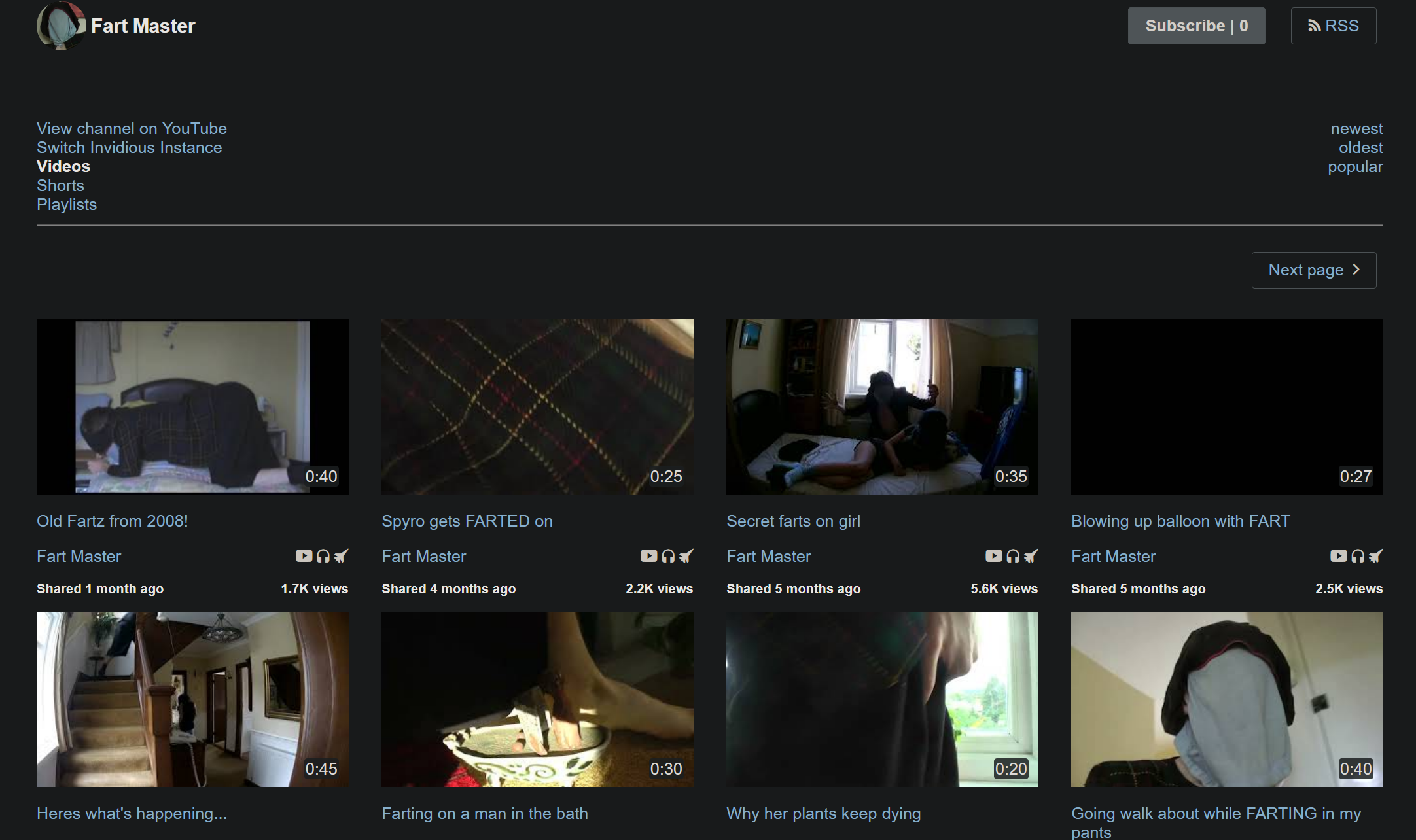The width and height of the screenshot is (1416, 840).
Task: Open the RSS feed button
Action: pos(1333,26)
